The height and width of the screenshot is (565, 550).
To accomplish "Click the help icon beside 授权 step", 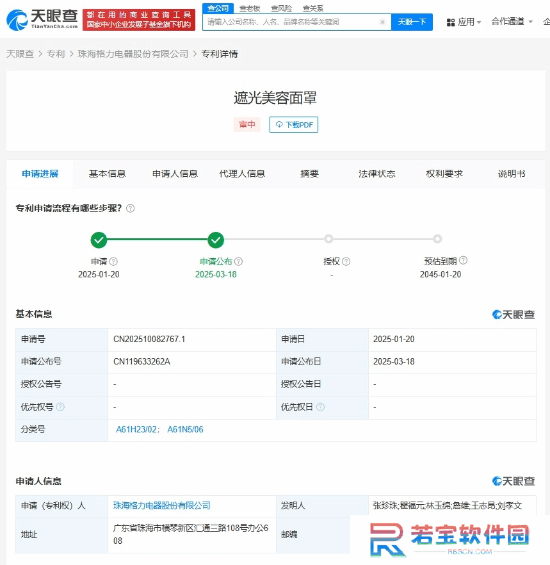I will point(346,261).
